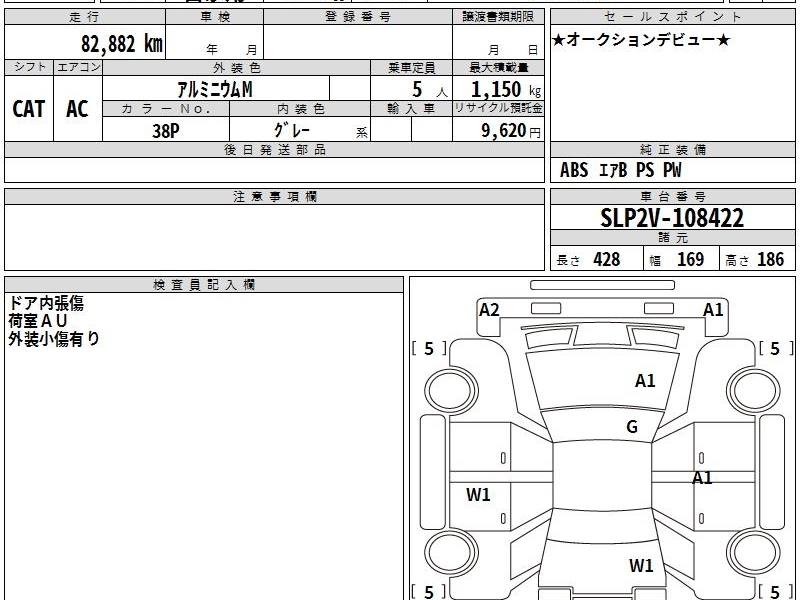Viewport: 800px width, 600px height.
Task: Select the シフト header cell
Action: [29, 67]
